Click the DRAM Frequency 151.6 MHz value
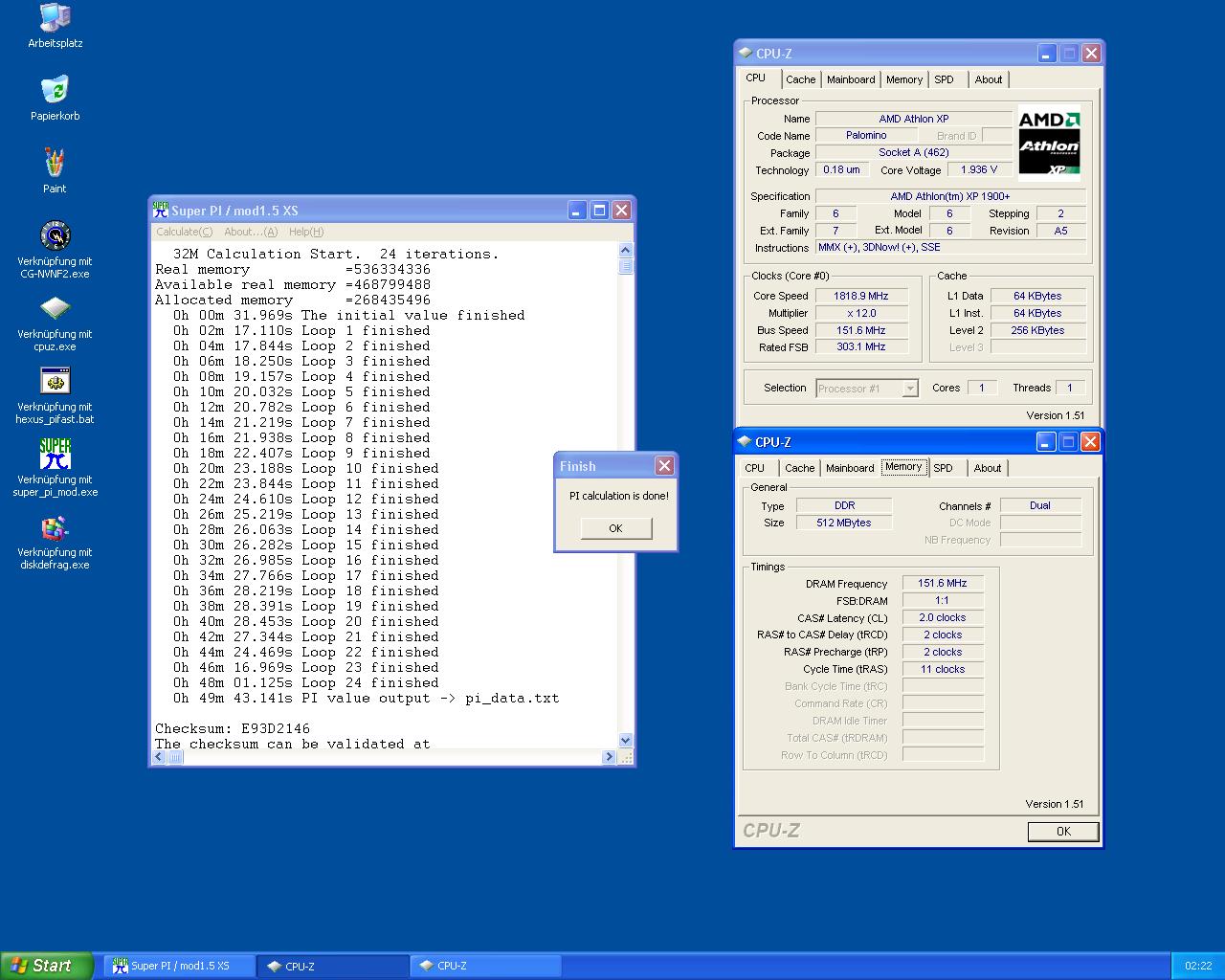 943,583
